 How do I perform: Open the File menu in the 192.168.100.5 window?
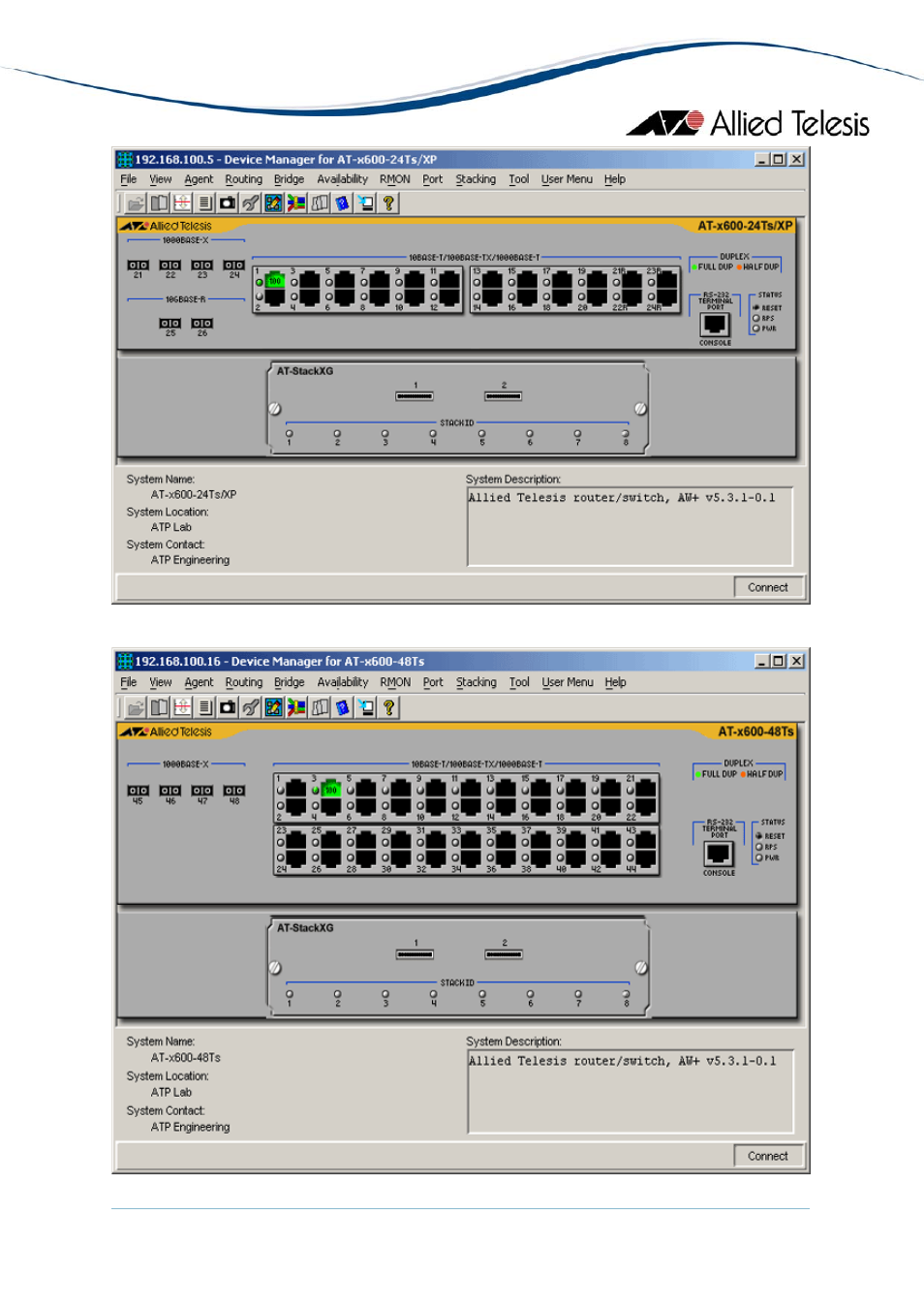[129, 179]
